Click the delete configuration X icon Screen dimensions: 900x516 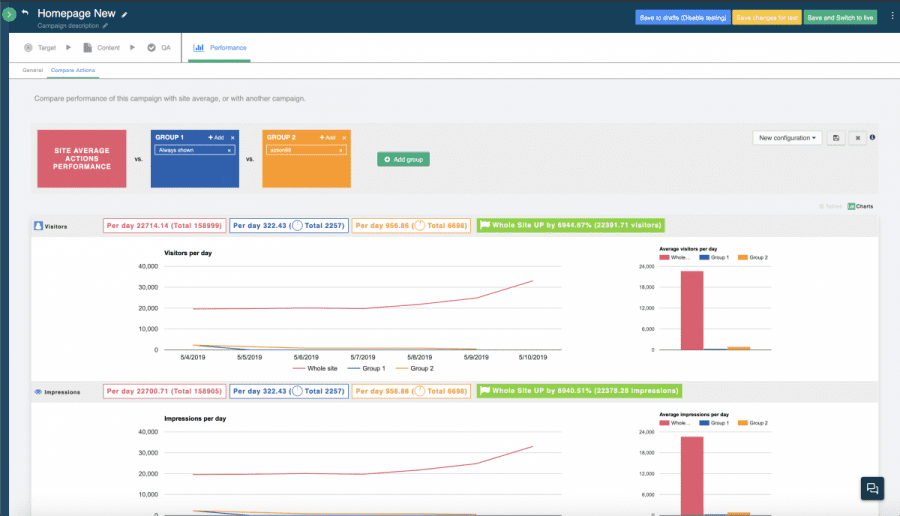[858, 138]
